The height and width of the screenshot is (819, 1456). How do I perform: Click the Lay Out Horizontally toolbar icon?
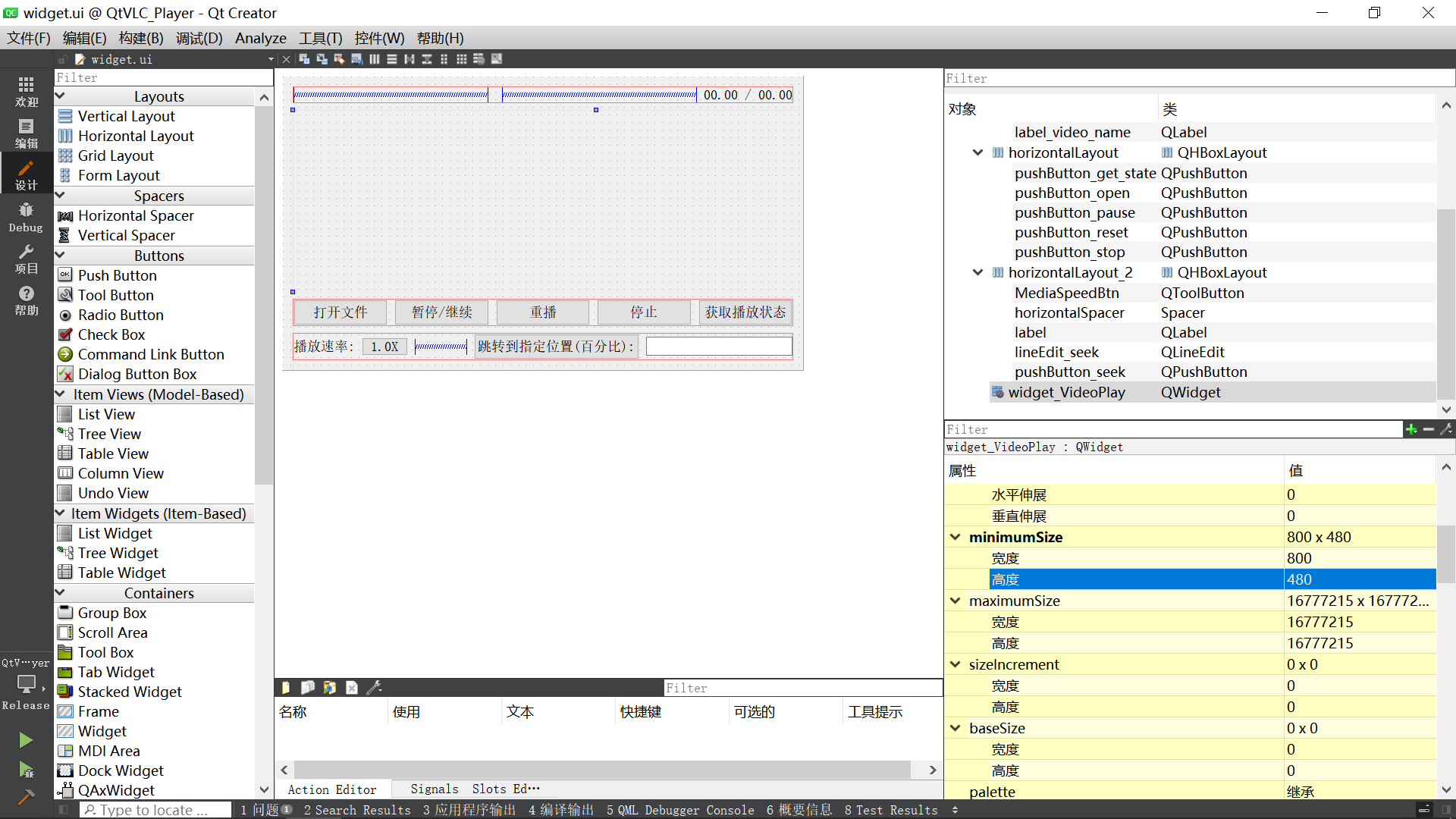tap(375, 59)
